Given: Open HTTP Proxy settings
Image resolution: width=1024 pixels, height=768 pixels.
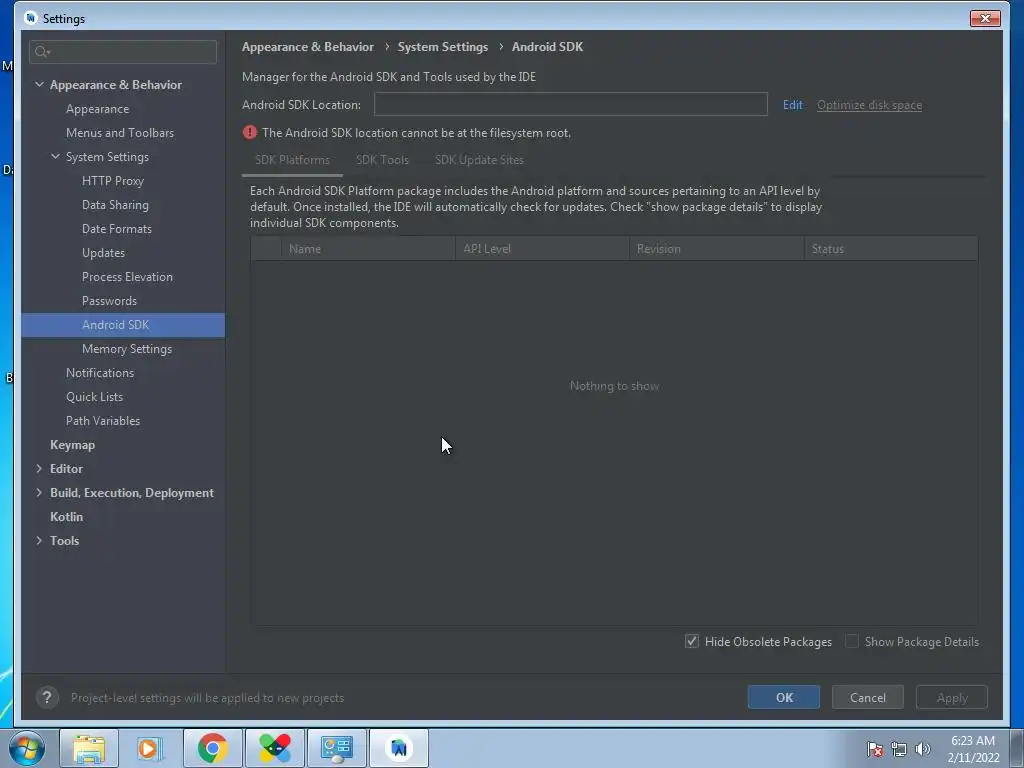Looking at the screenshot, I should [112, 181].
